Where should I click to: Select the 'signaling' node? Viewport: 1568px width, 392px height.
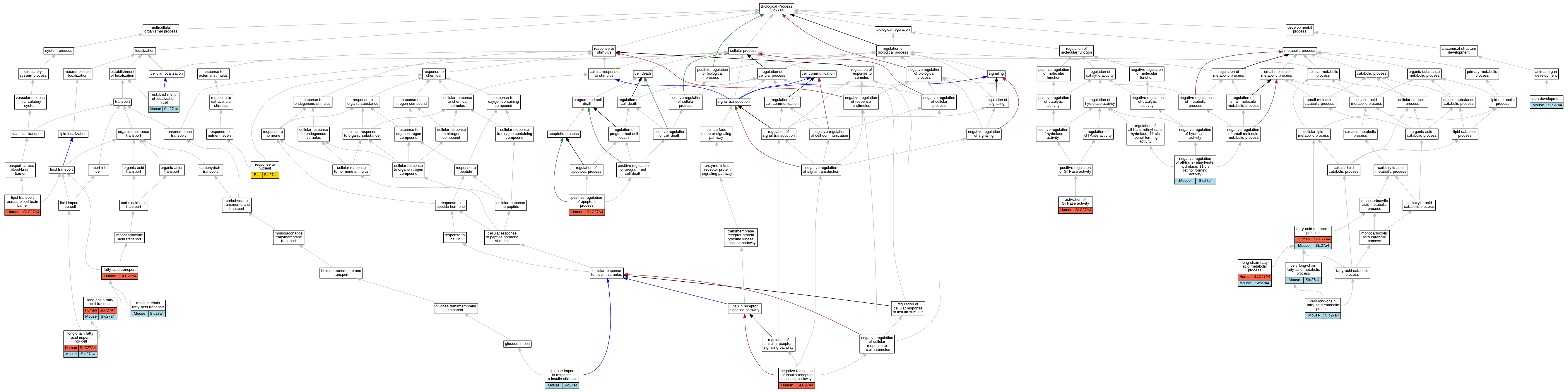(x=996, y=74)
